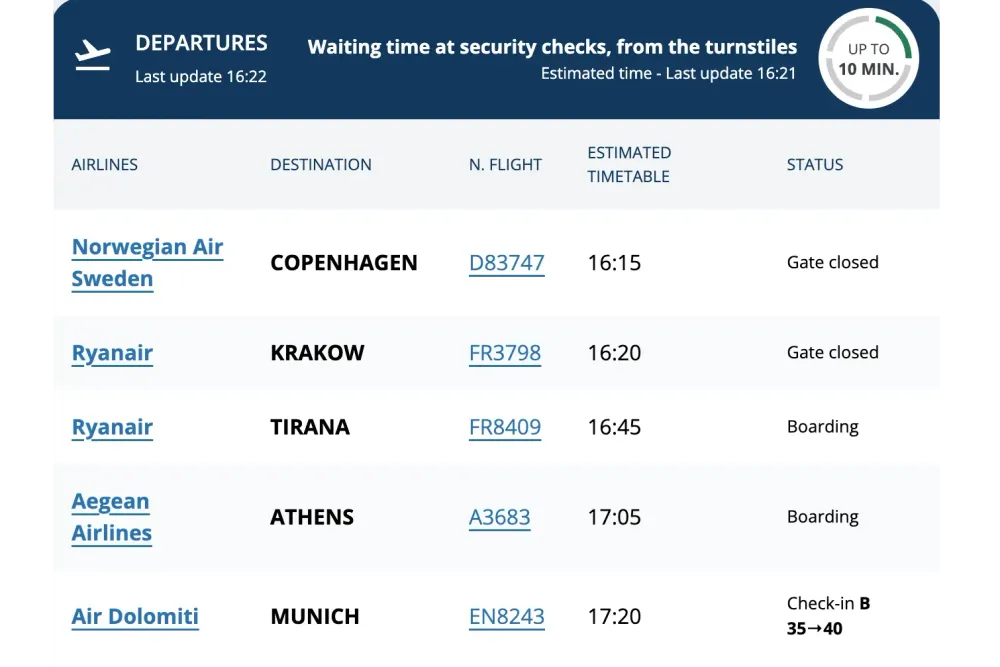The width and height of the screenshot is (1000, 667).
Task: Sort by the AIRLINES column header
Action: coord(104,164)
